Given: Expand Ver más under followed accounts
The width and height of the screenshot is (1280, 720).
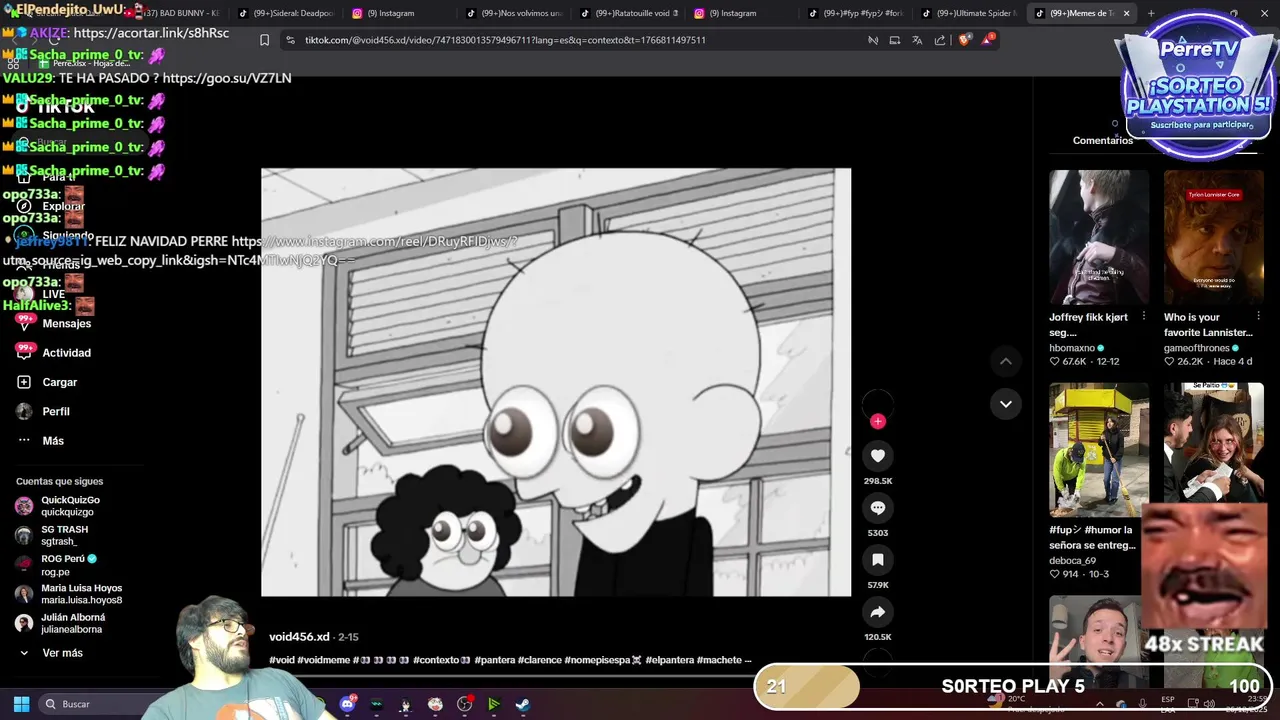Looking at the screenshot, I should tap(62, 653).
